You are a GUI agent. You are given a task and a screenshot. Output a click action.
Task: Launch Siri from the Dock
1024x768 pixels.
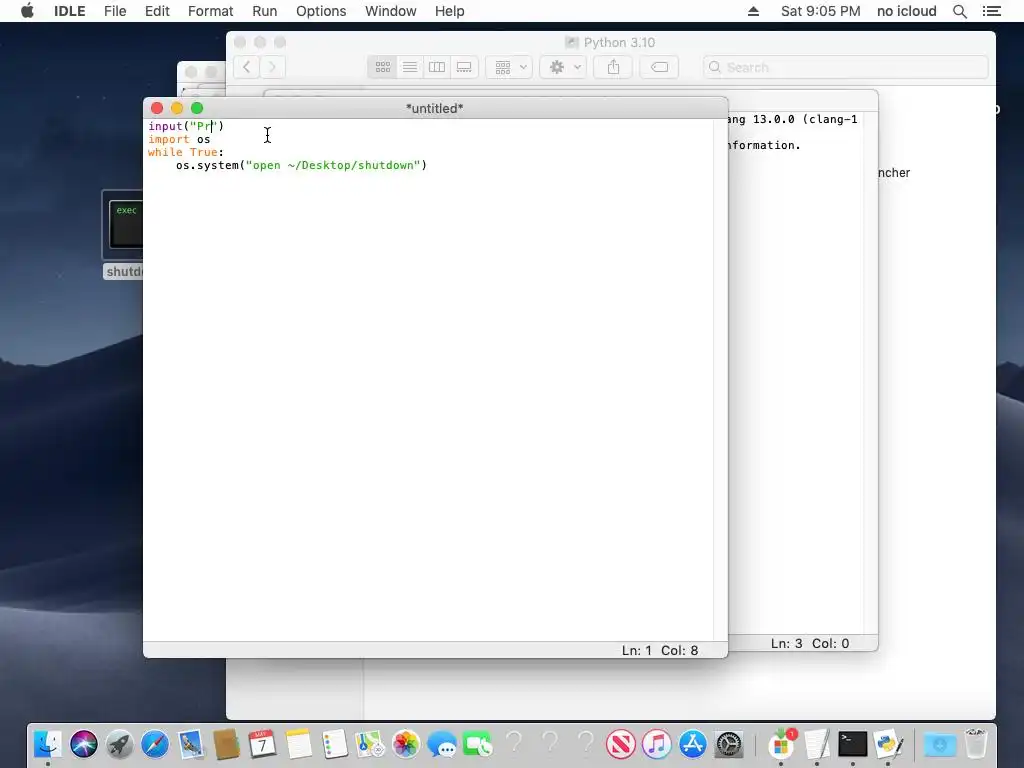(x=84, y=744)
